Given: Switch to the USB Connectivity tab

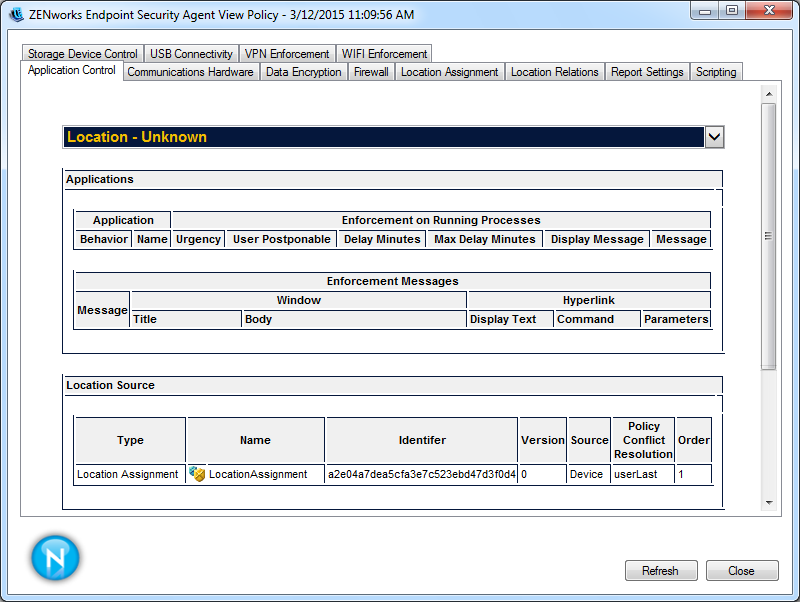Looking at the screenshot, I should pos(191,54).
